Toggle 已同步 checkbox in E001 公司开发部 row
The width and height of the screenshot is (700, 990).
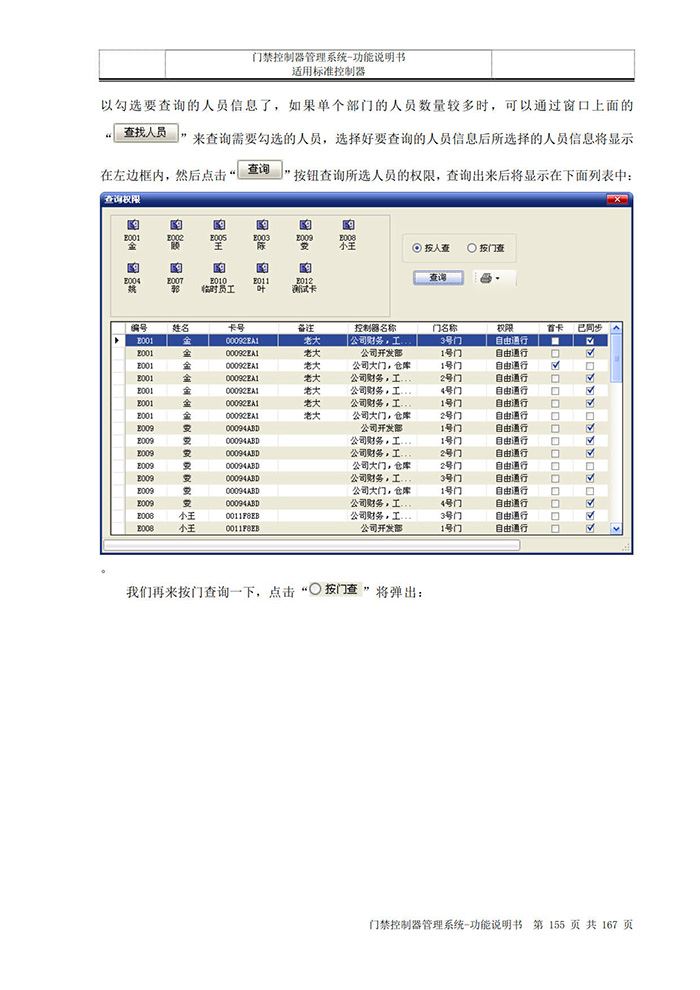pos(590,353)
